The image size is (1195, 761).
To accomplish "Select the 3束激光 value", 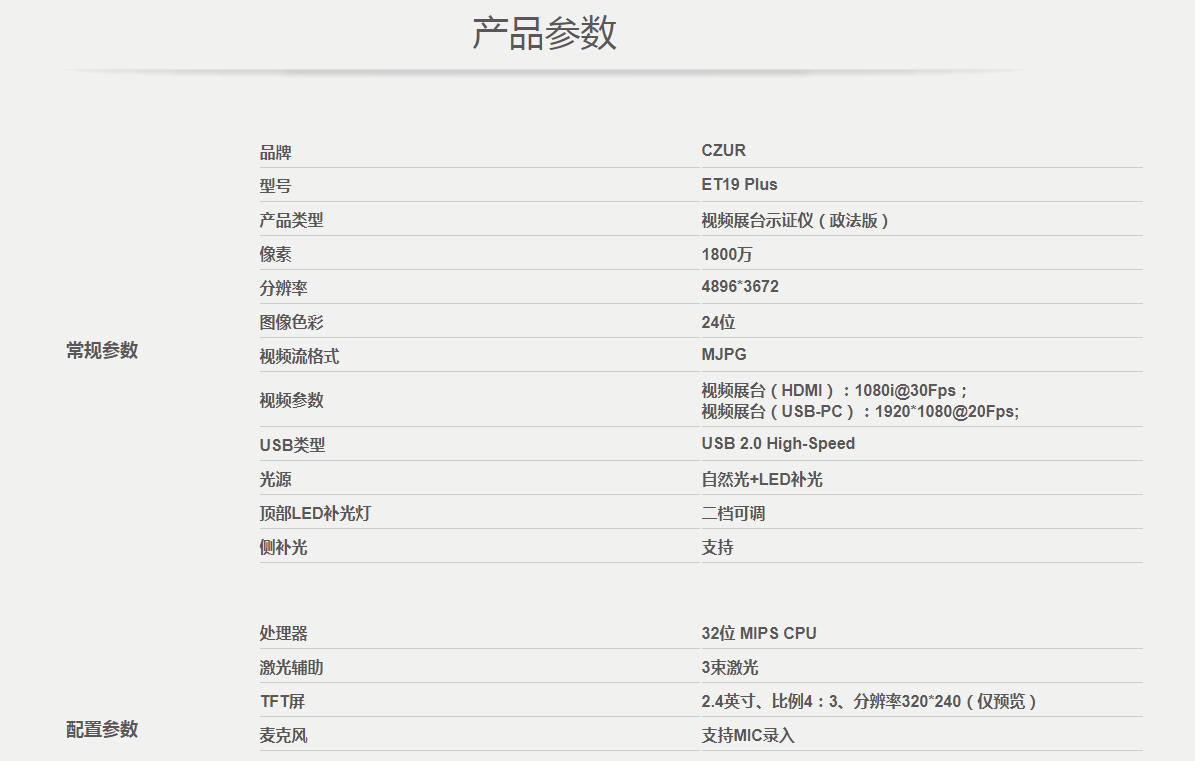I will coord(729,667).
